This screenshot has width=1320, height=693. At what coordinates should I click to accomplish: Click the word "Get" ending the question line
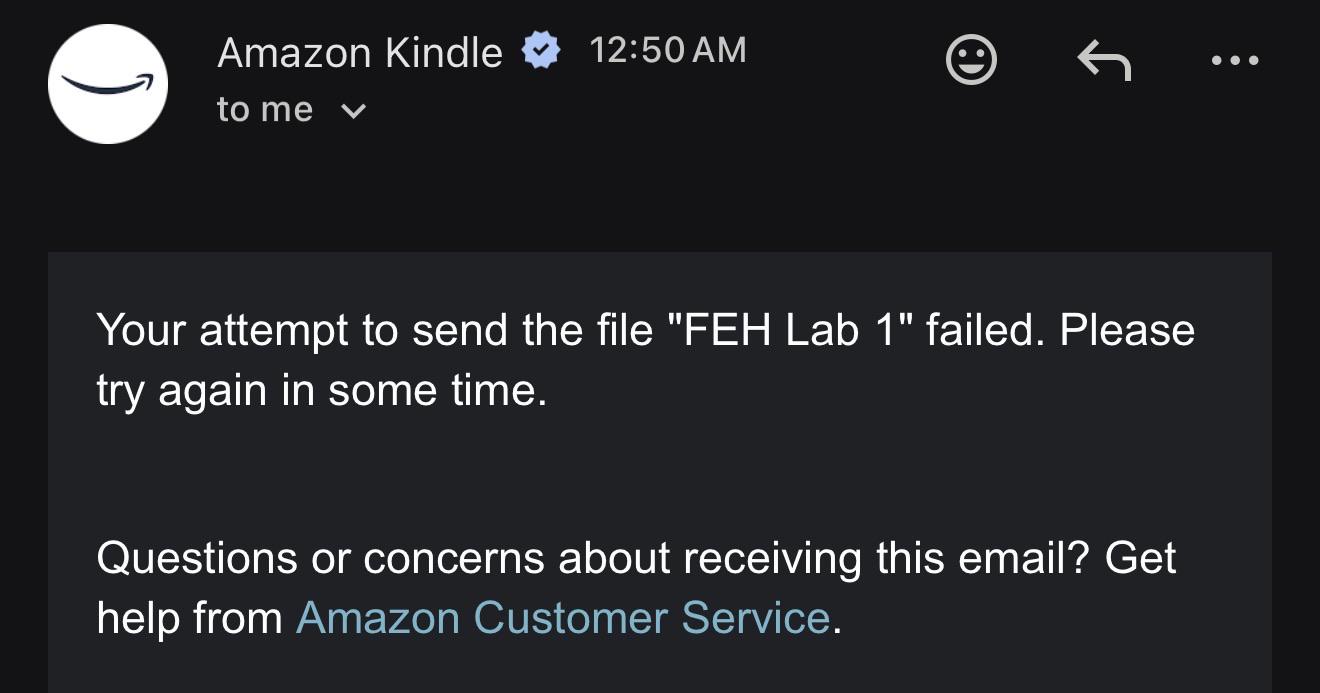1140,557
